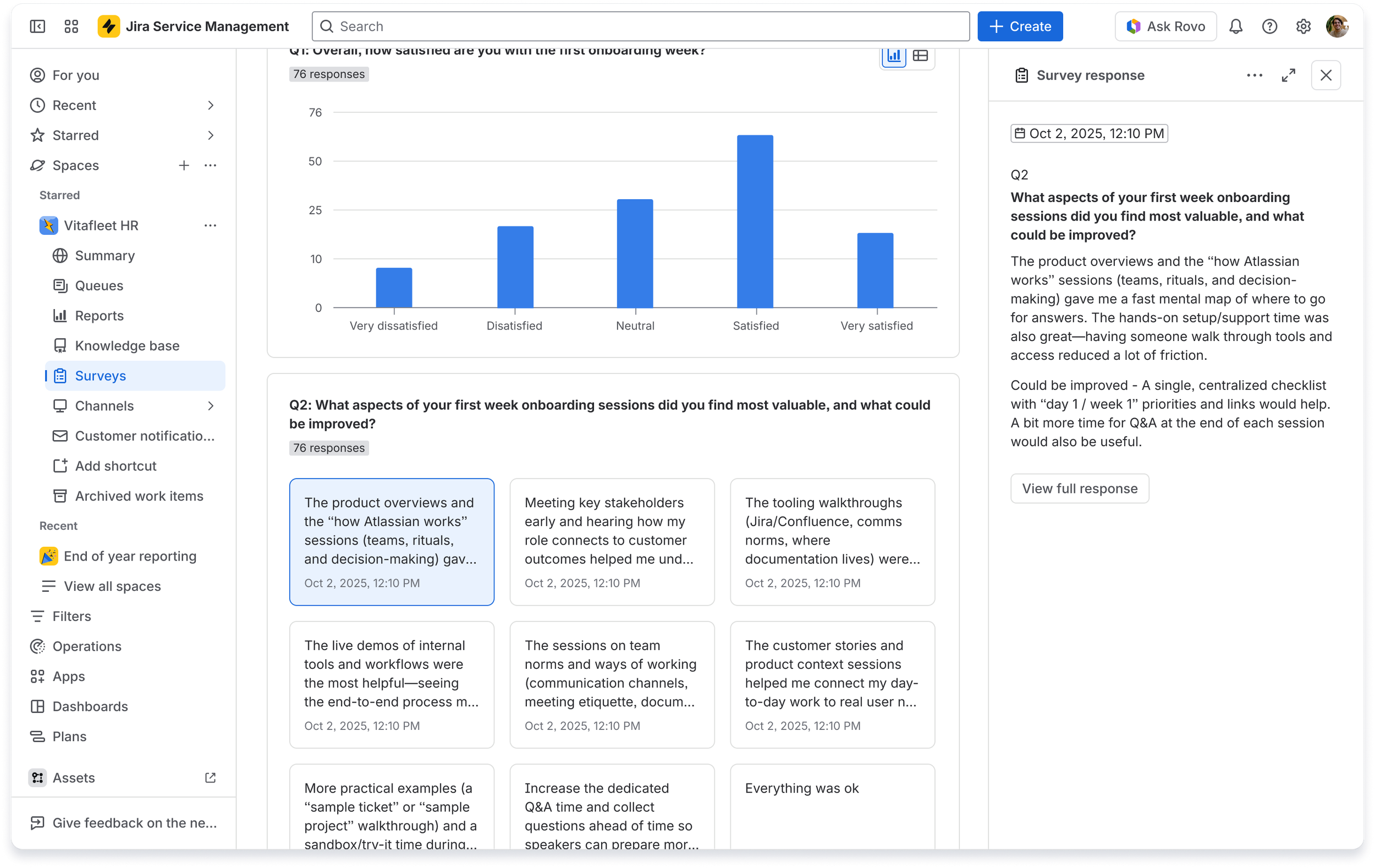This screenshot has width=1375, height=868.
Task: Switch Q1 results to table view
Action: (921, 56)
